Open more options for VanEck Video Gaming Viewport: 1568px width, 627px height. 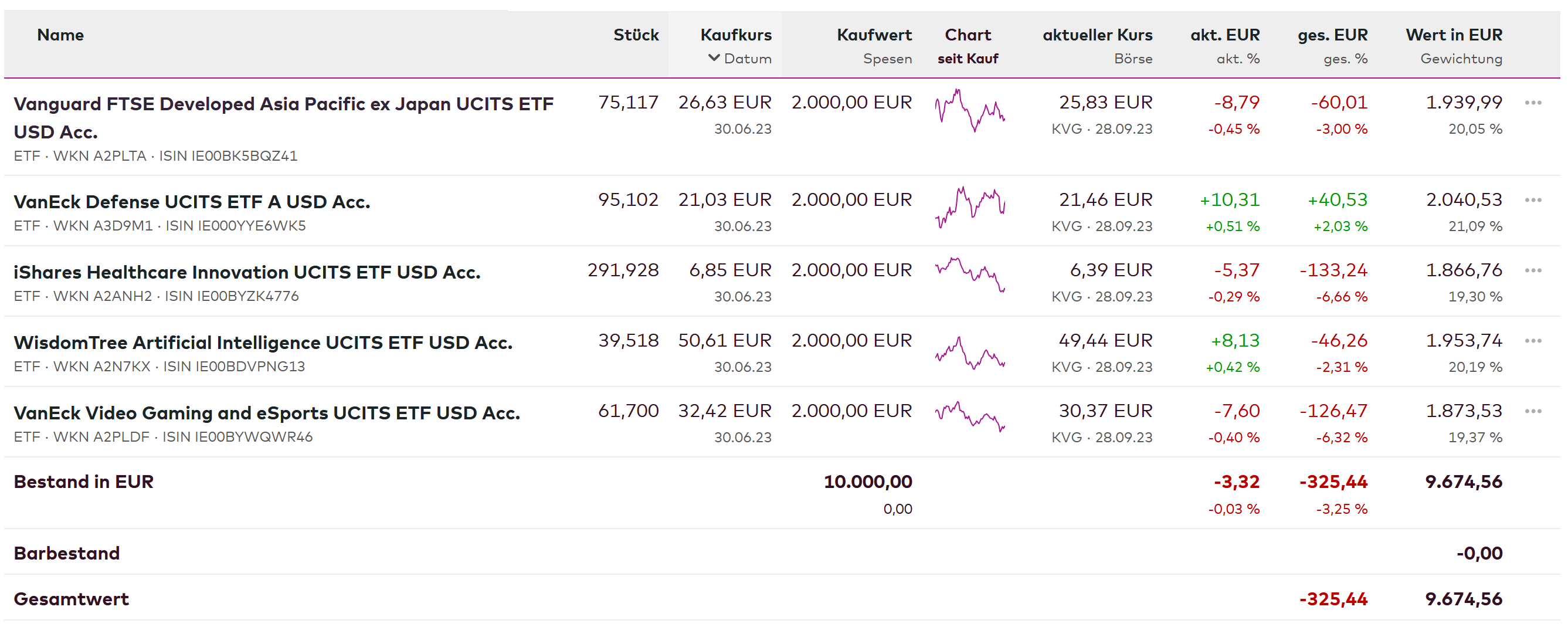click(x=1533, y=412)
